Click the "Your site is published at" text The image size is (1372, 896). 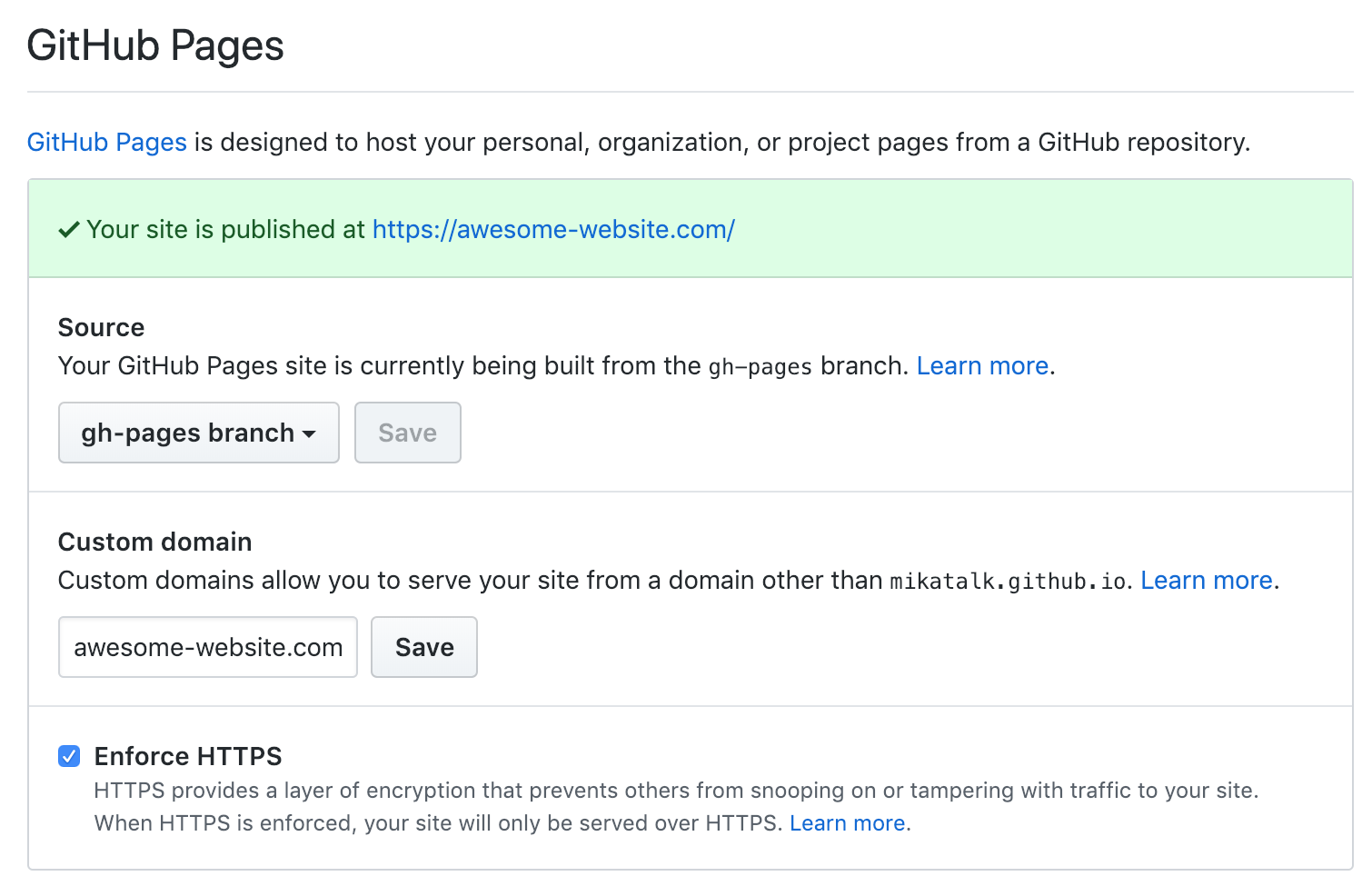point(225,230)
